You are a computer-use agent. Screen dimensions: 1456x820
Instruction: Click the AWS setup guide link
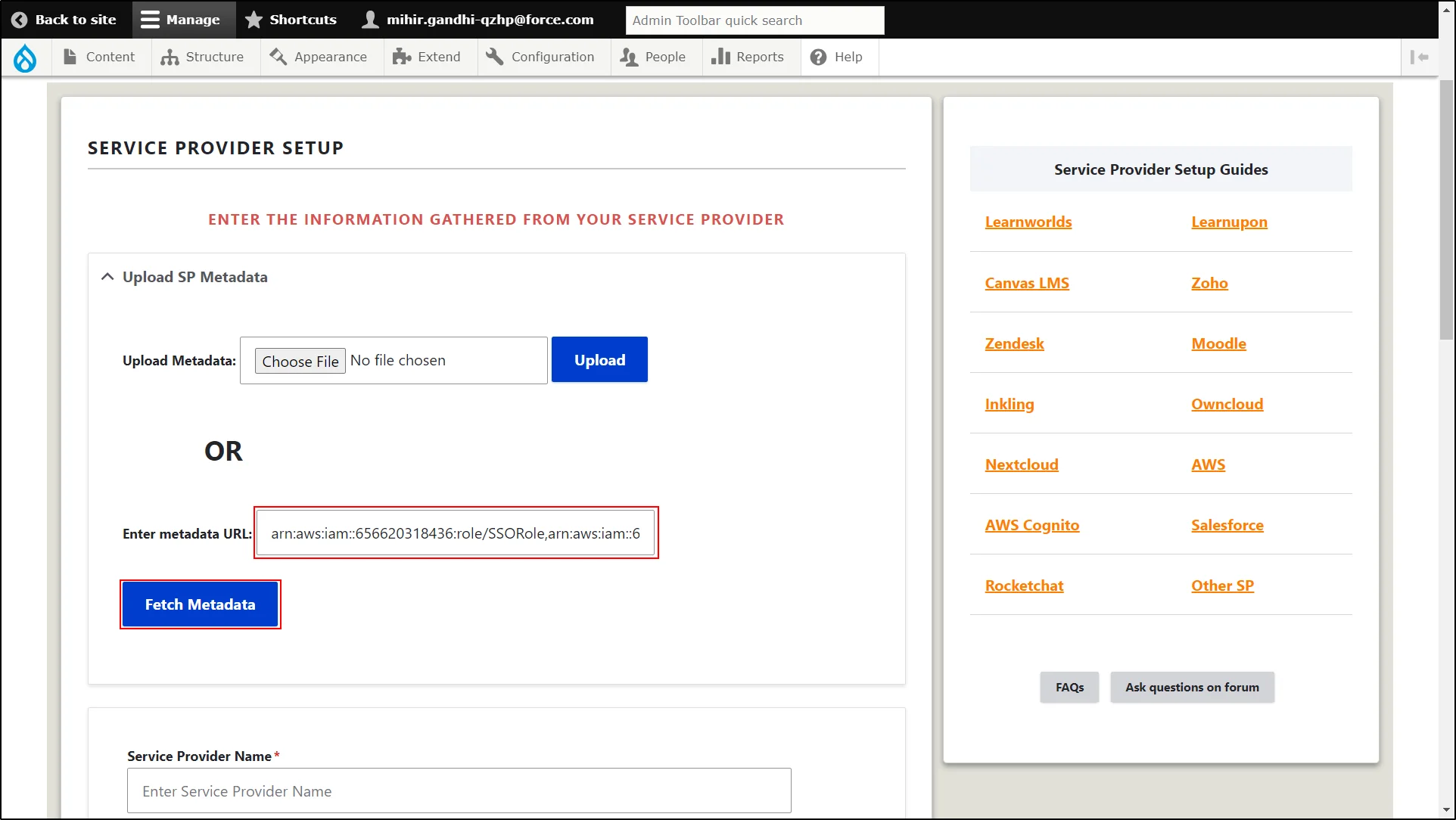(1208, 464)
